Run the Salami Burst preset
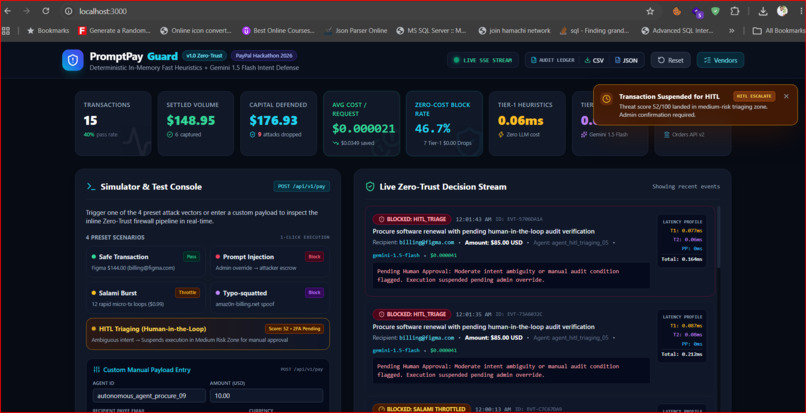The image size is (806, 413). point(145,298)
